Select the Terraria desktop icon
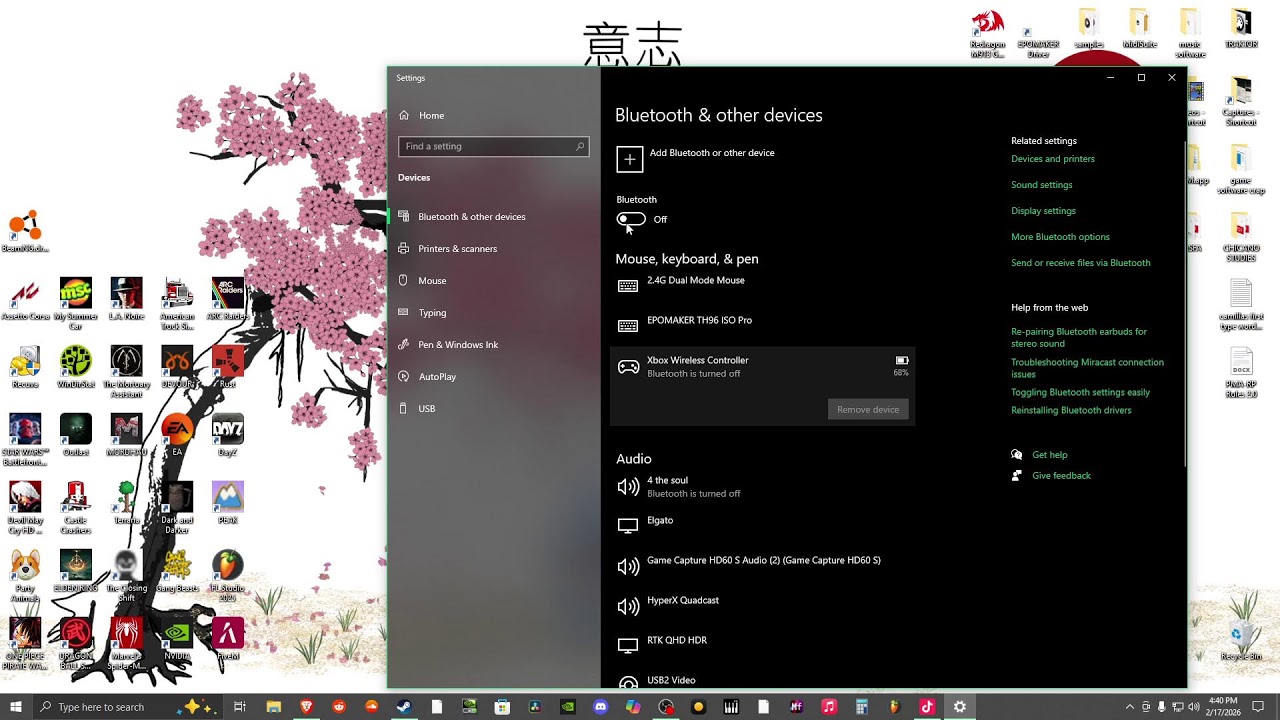This screenshot has height=720, width=1280. point(126,503)
